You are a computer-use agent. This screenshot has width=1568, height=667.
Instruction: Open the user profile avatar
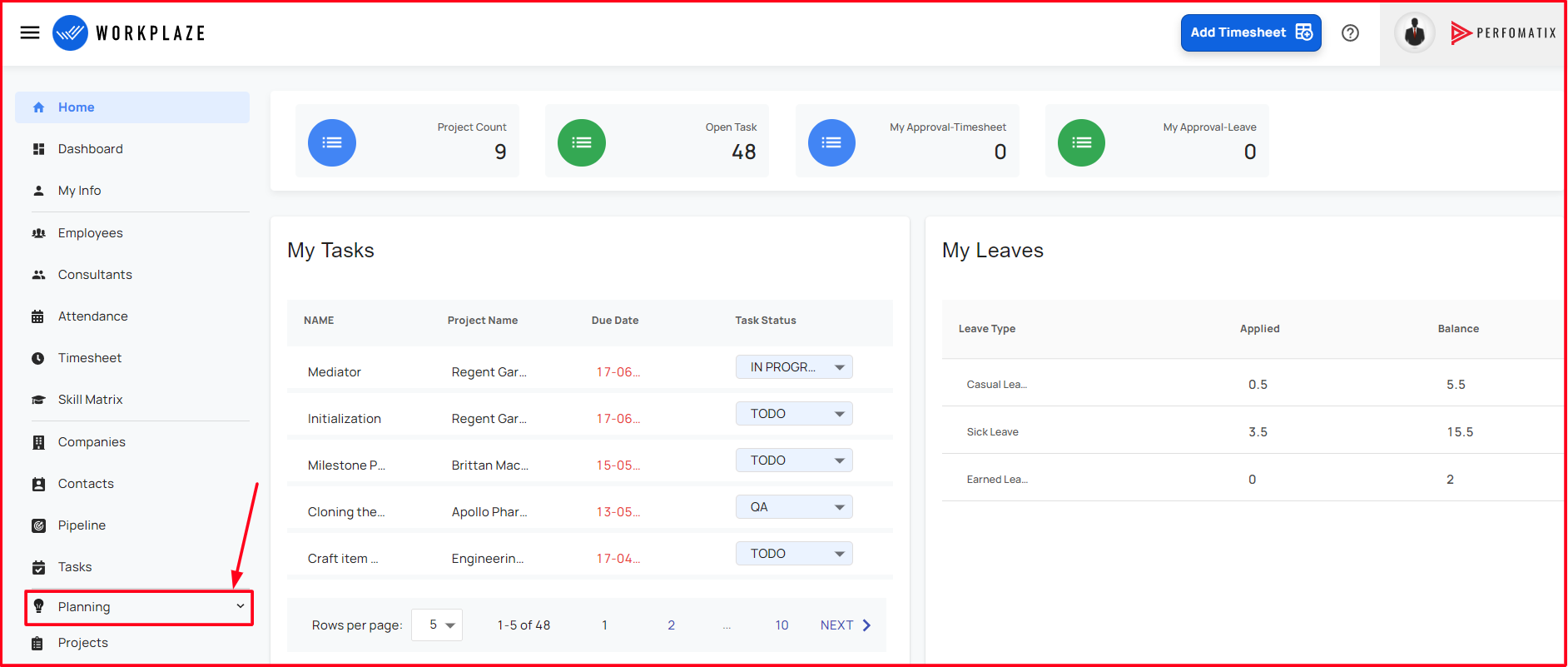(1414, 33)
